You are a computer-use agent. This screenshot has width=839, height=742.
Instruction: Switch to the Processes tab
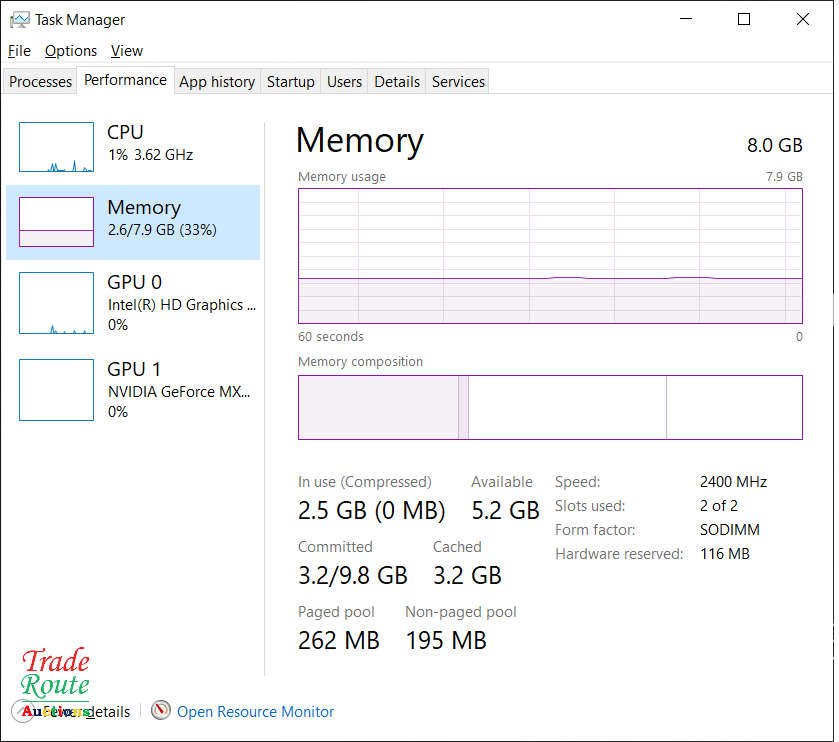pos(41,82)
